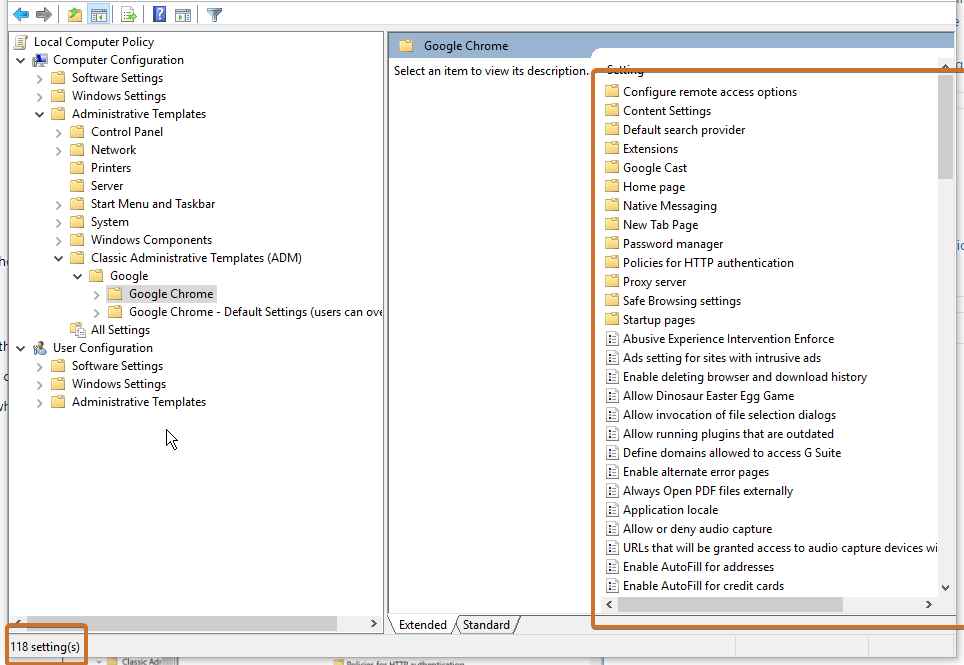Click the settings list horizontal scroll right arrow
The image size is (964, 665).
[x=928, y=605]
